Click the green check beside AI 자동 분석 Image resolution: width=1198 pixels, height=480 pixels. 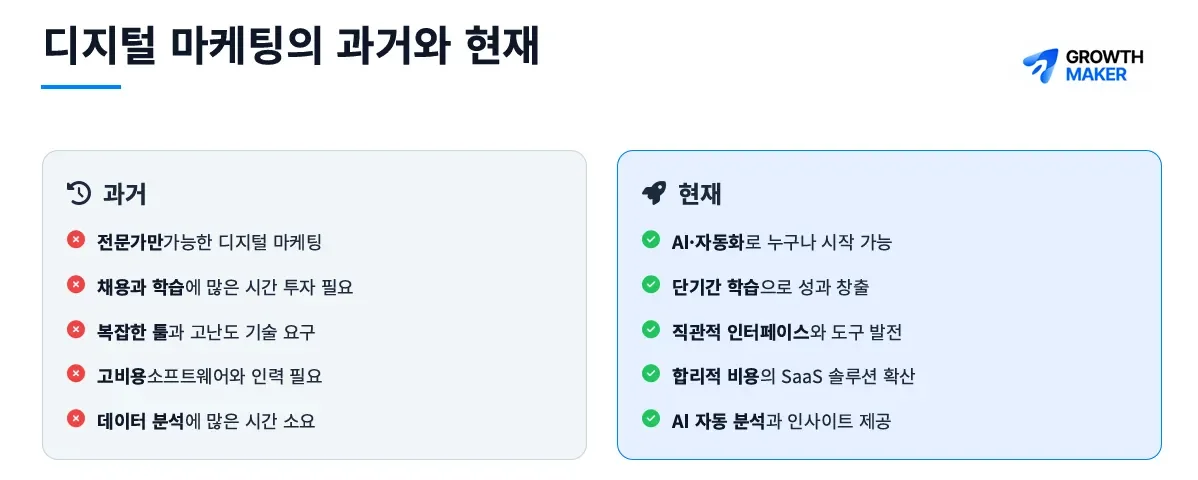coord(651,419)
